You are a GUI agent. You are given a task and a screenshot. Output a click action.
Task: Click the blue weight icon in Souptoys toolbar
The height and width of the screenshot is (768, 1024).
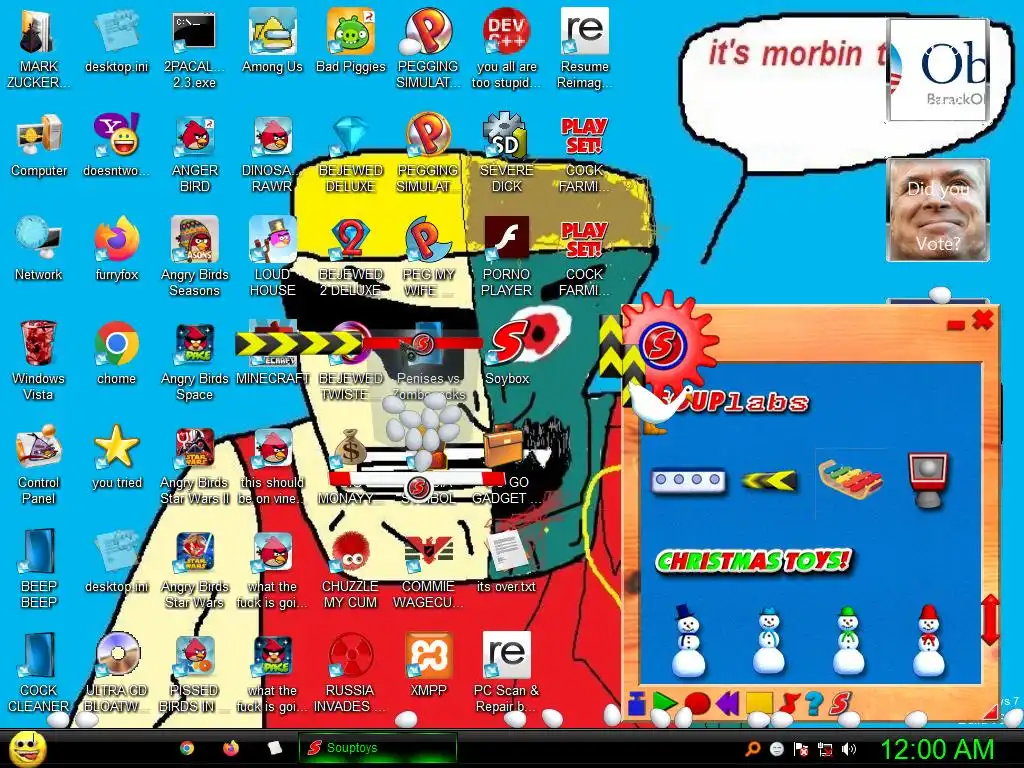[x=636, y=704]
